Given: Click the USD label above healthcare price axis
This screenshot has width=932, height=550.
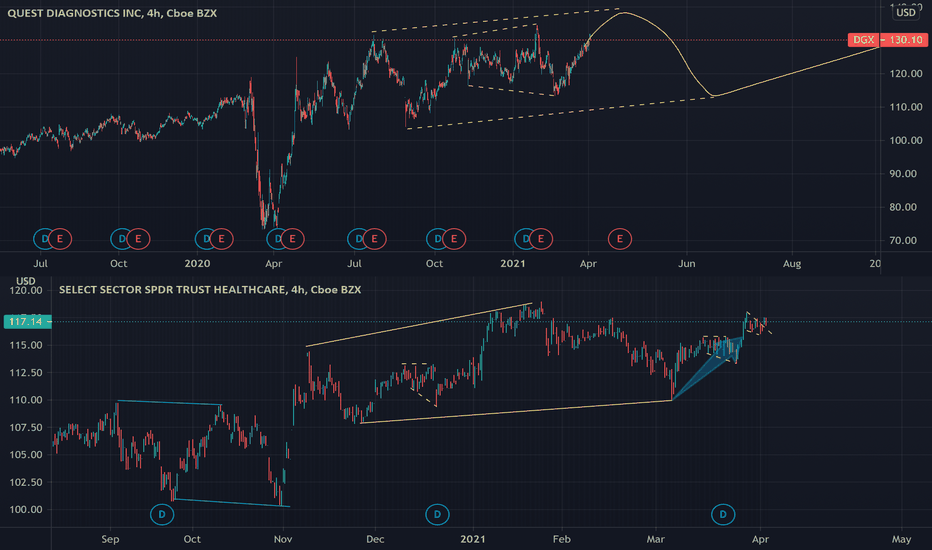Looking at the screenshot, I should pyautogui.click(x=26, y=281).
